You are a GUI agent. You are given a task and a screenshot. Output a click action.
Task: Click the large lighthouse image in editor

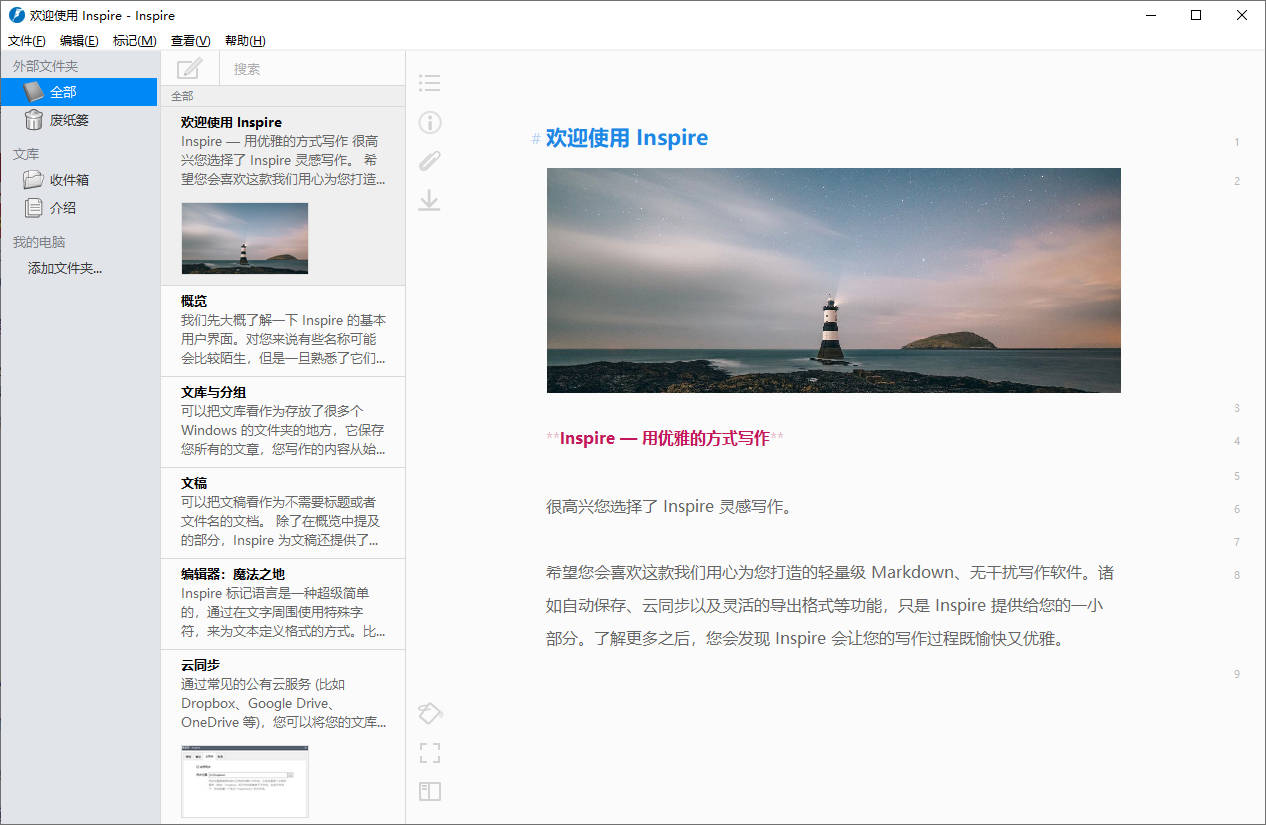[x=834, y=280]
